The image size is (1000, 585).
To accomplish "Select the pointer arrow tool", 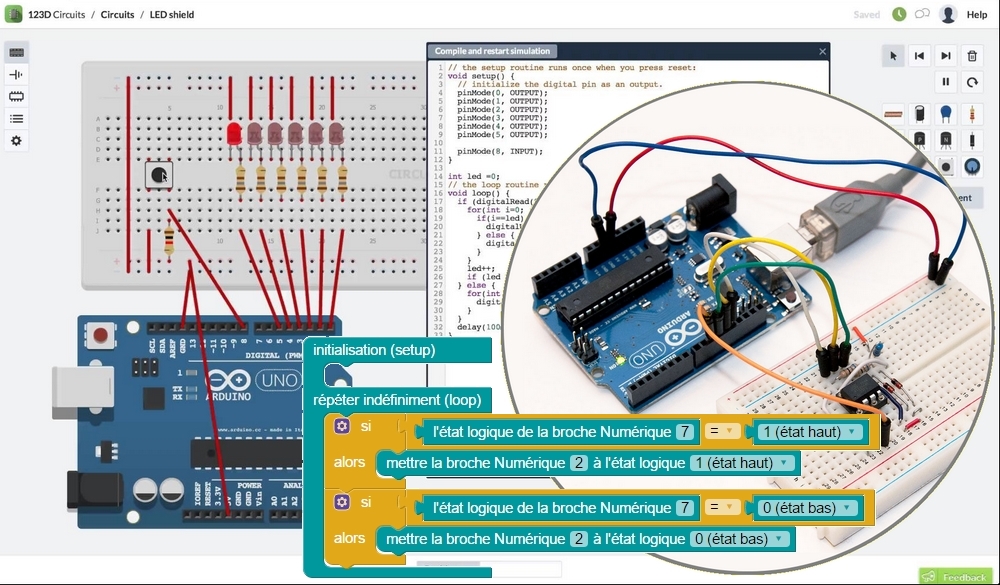I will [893, 56].
